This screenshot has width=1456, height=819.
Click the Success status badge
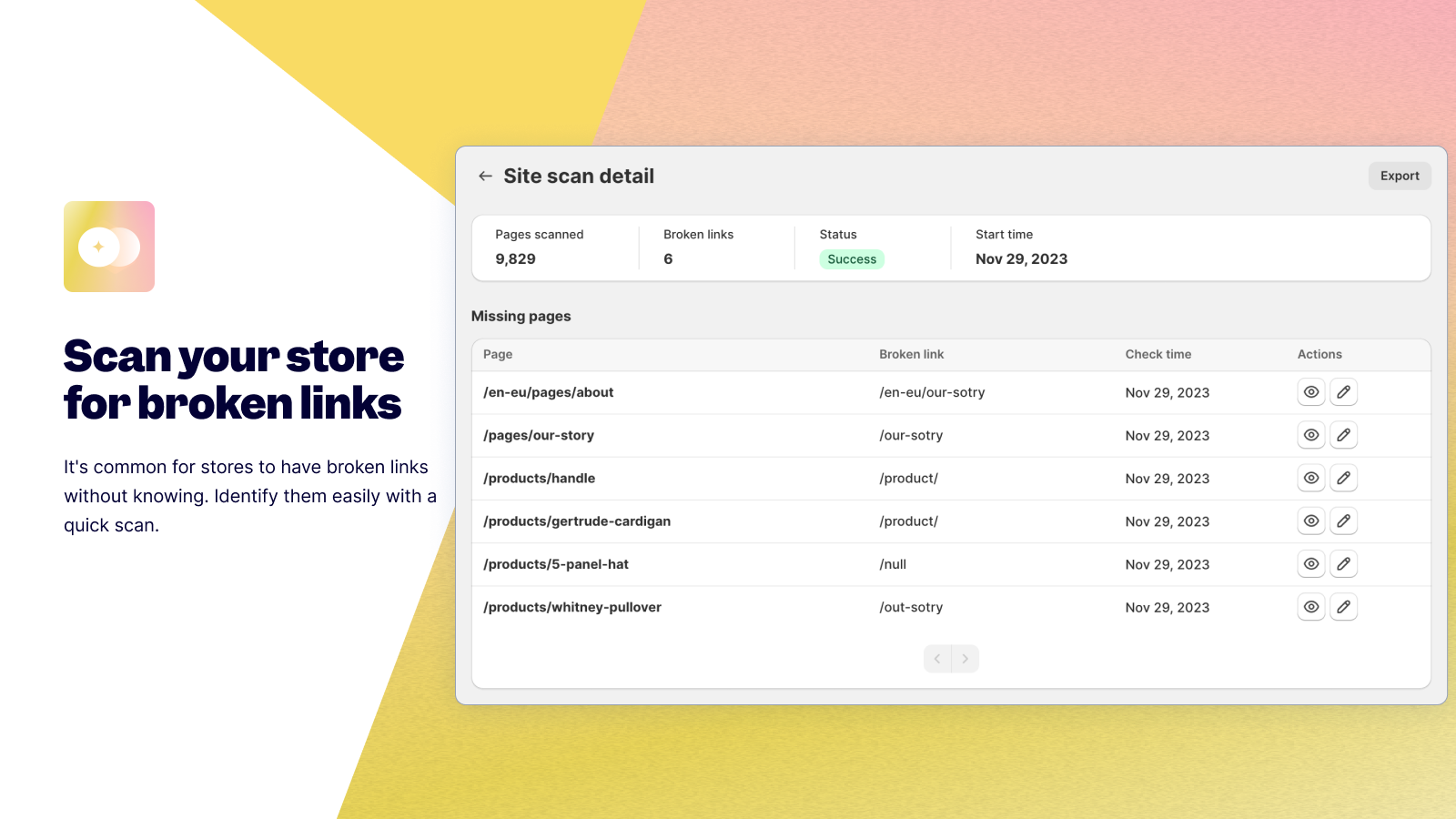(852, 259)
